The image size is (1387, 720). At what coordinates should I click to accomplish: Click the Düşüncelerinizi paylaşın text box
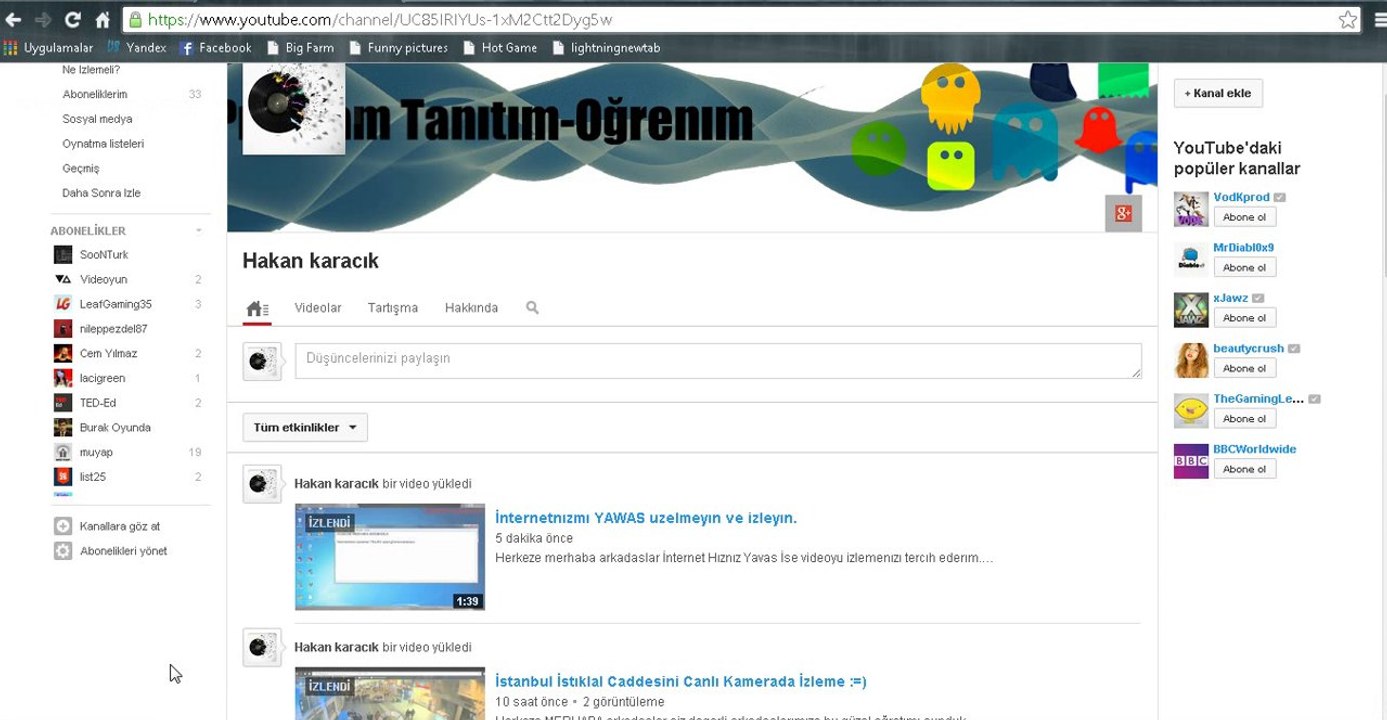(x=718, y=361)
